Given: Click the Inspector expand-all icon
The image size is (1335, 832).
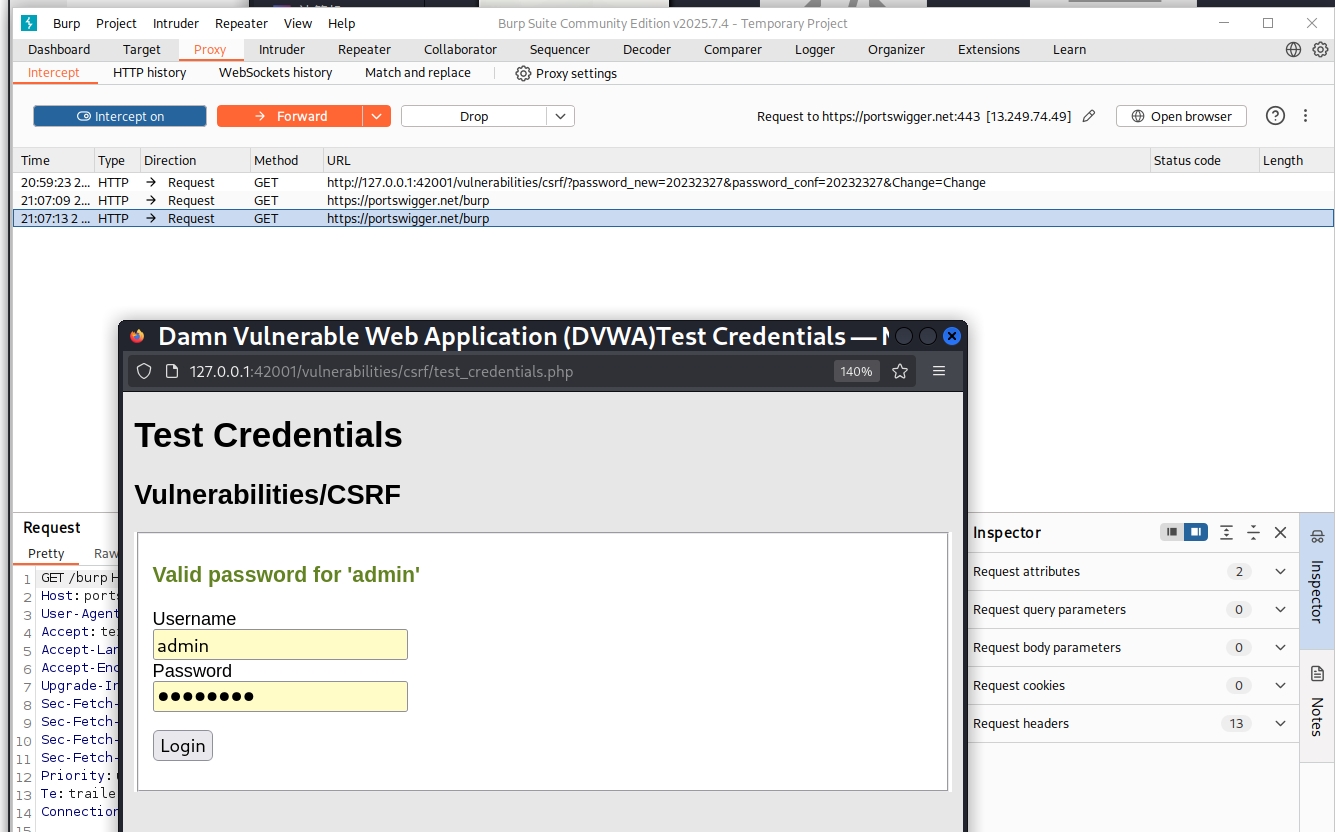Looking at the screenshot, I should tap(1226, 532).
